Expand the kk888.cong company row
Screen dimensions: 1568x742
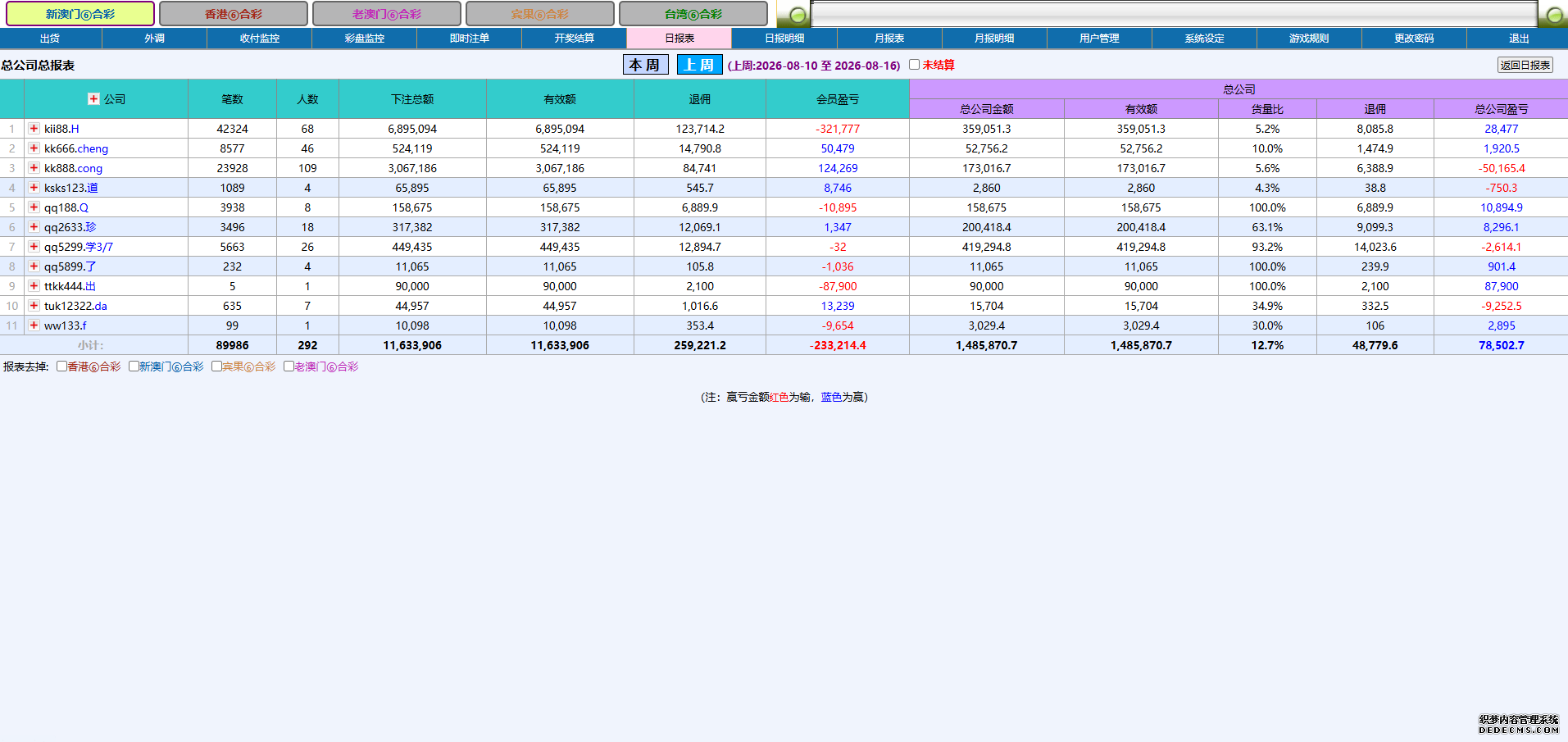tap(34, 167)
